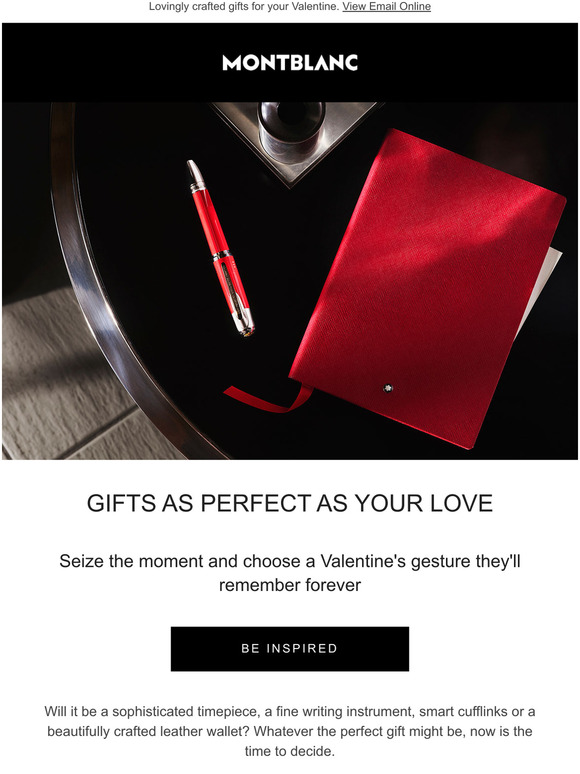Click the 'Seize the moment' subheading text
The width and height of the screenshot is (580, 774).
click(x=290, y=573)
